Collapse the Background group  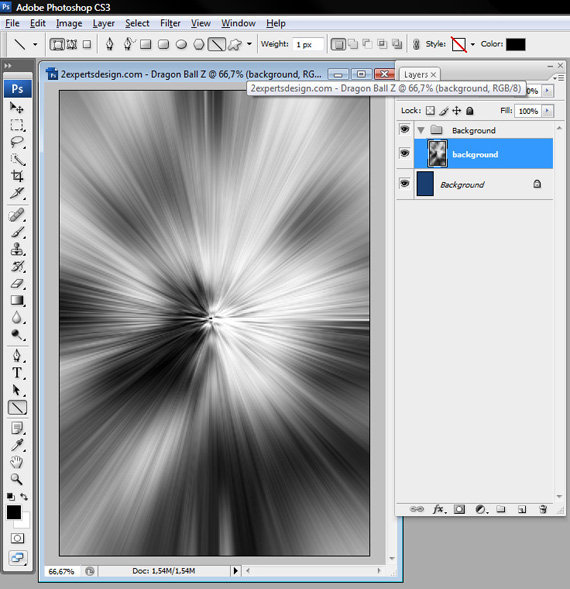click(x=421, y=130)
